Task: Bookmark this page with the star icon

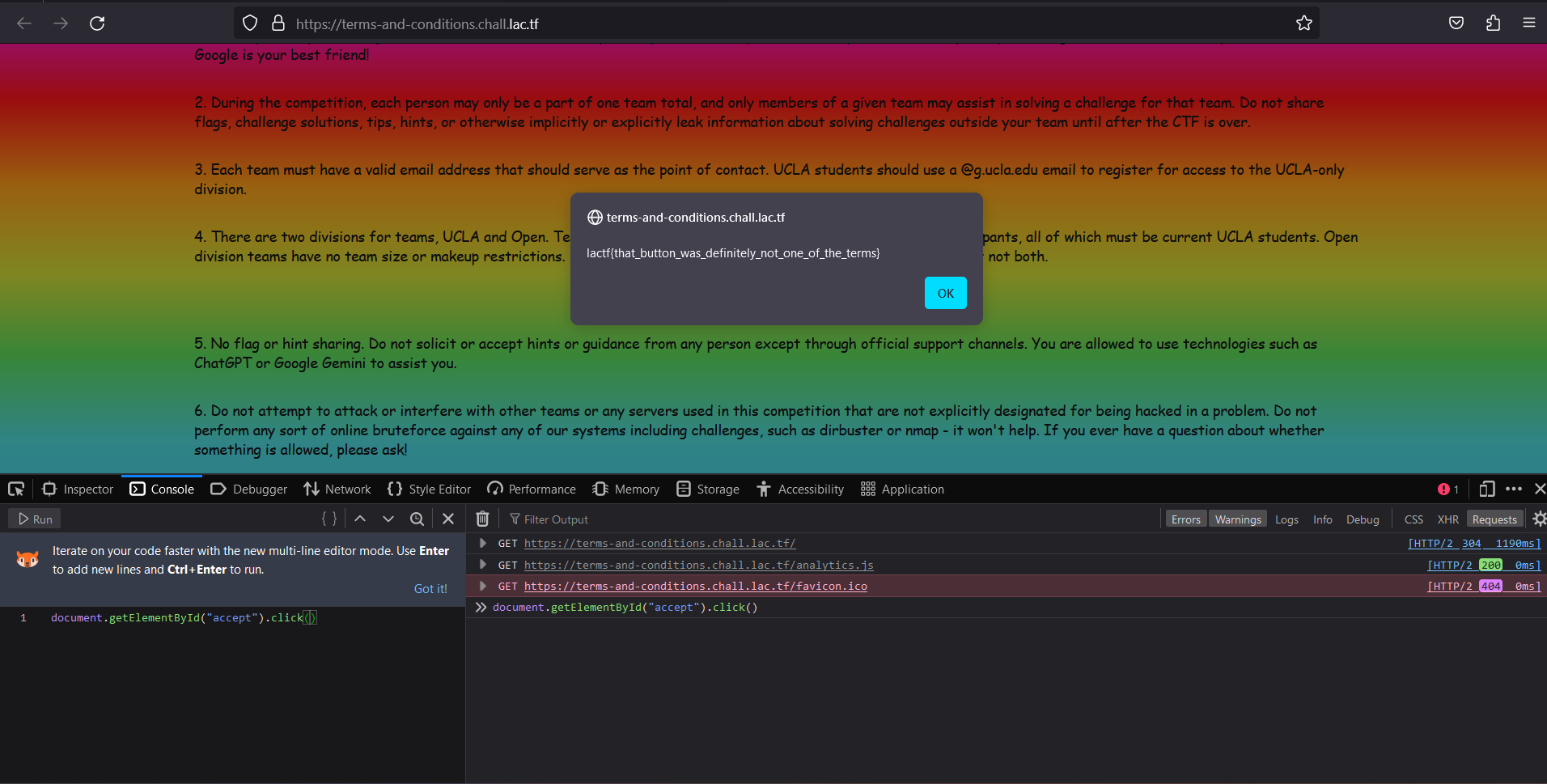Action: point(1303,23)
